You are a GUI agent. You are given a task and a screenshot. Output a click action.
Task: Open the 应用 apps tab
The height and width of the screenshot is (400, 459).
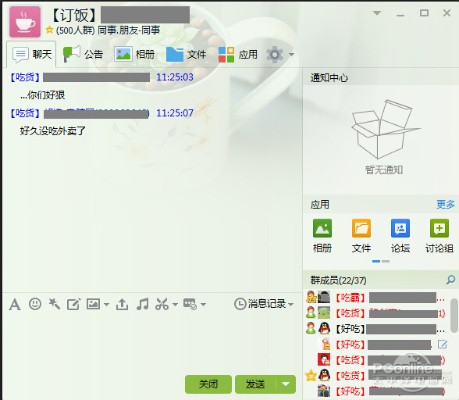click(x=238, y=54)
